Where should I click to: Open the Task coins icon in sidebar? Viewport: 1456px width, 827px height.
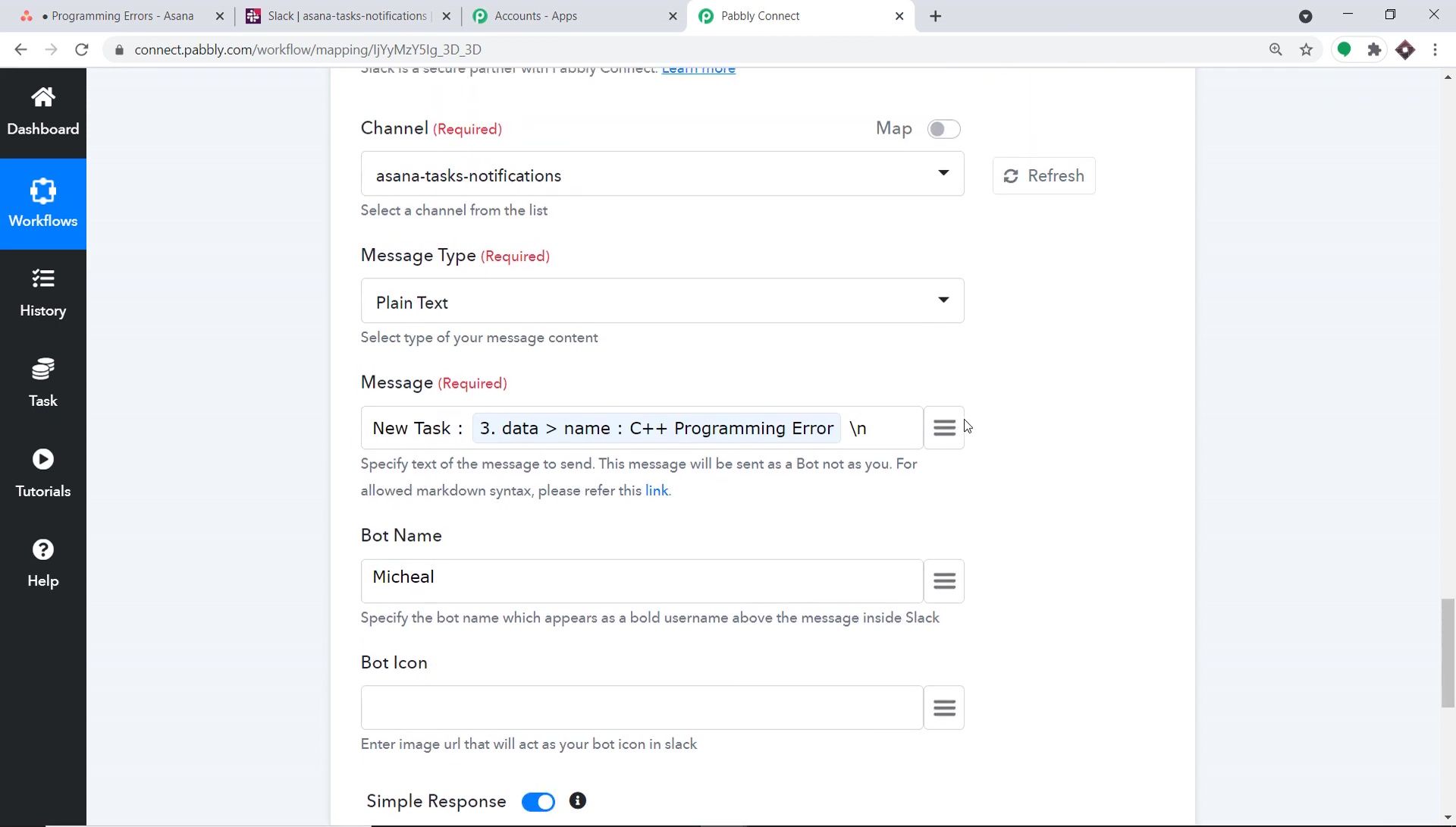[x=43, y=369]
